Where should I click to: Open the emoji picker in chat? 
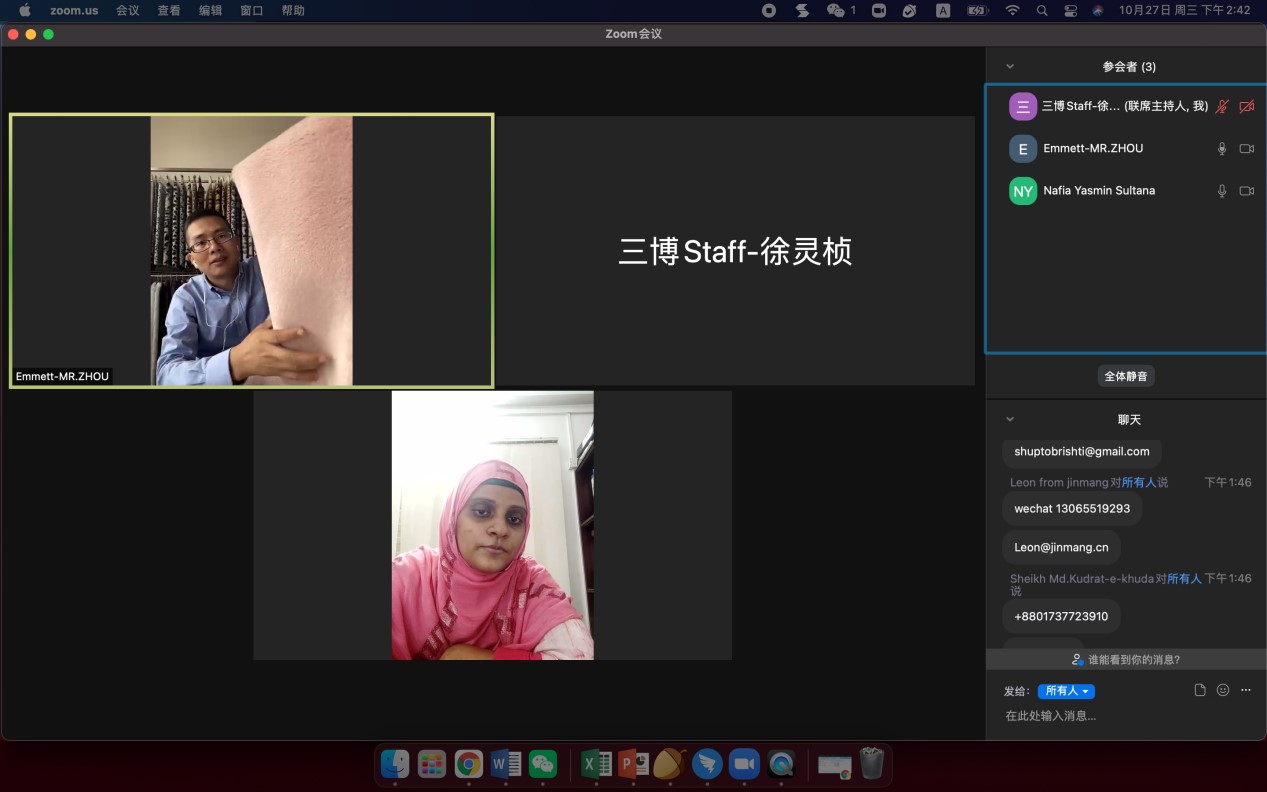[x=1223, y=690]
